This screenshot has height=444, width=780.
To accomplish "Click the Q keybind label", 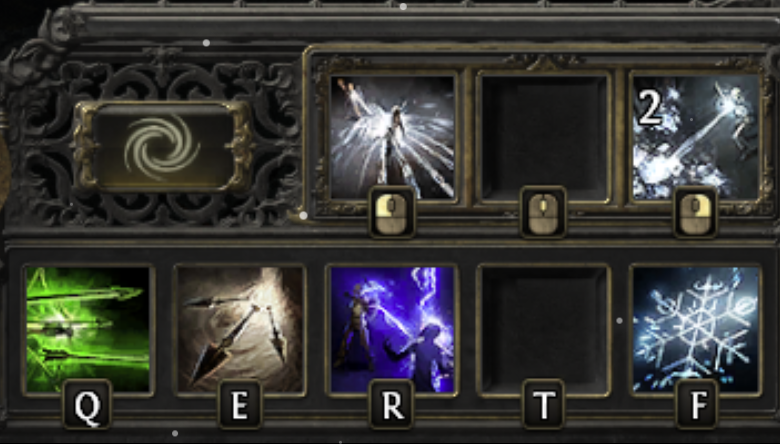I will [88, 405].
